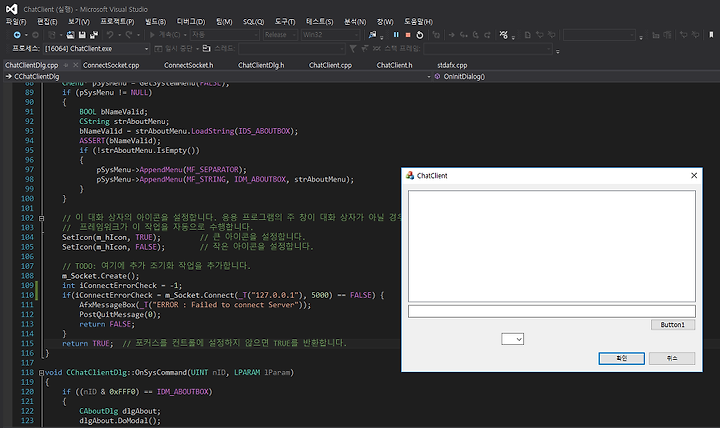Screen dimensions: 720x428
Task: Click the Show Next Statement arrow icon
Action: pyautogui.click(x=451, y=35)
